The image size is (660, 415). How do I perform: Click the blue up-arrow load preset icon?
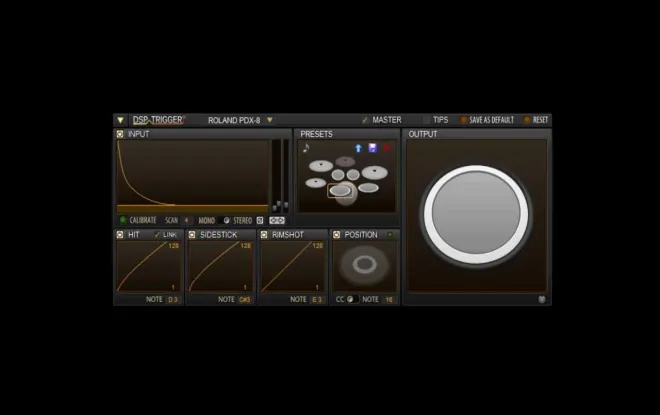[358, 148]
